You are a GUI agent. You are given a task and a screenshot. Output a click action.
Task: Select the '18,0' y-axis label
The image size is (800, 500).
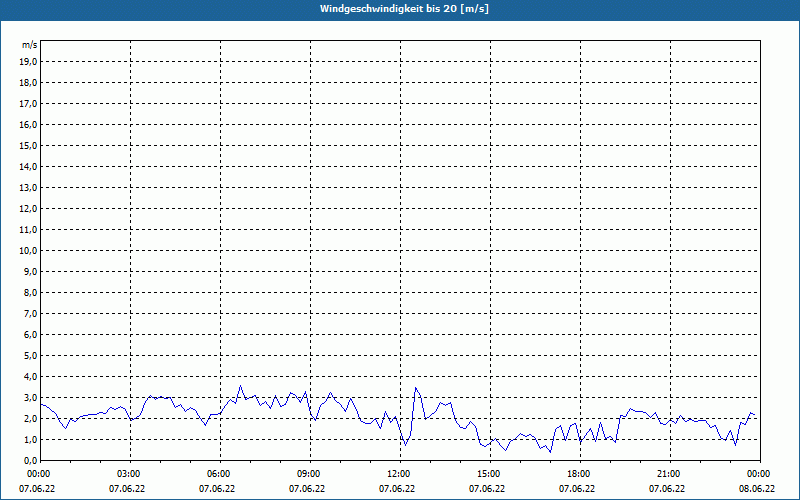point(28,83)
